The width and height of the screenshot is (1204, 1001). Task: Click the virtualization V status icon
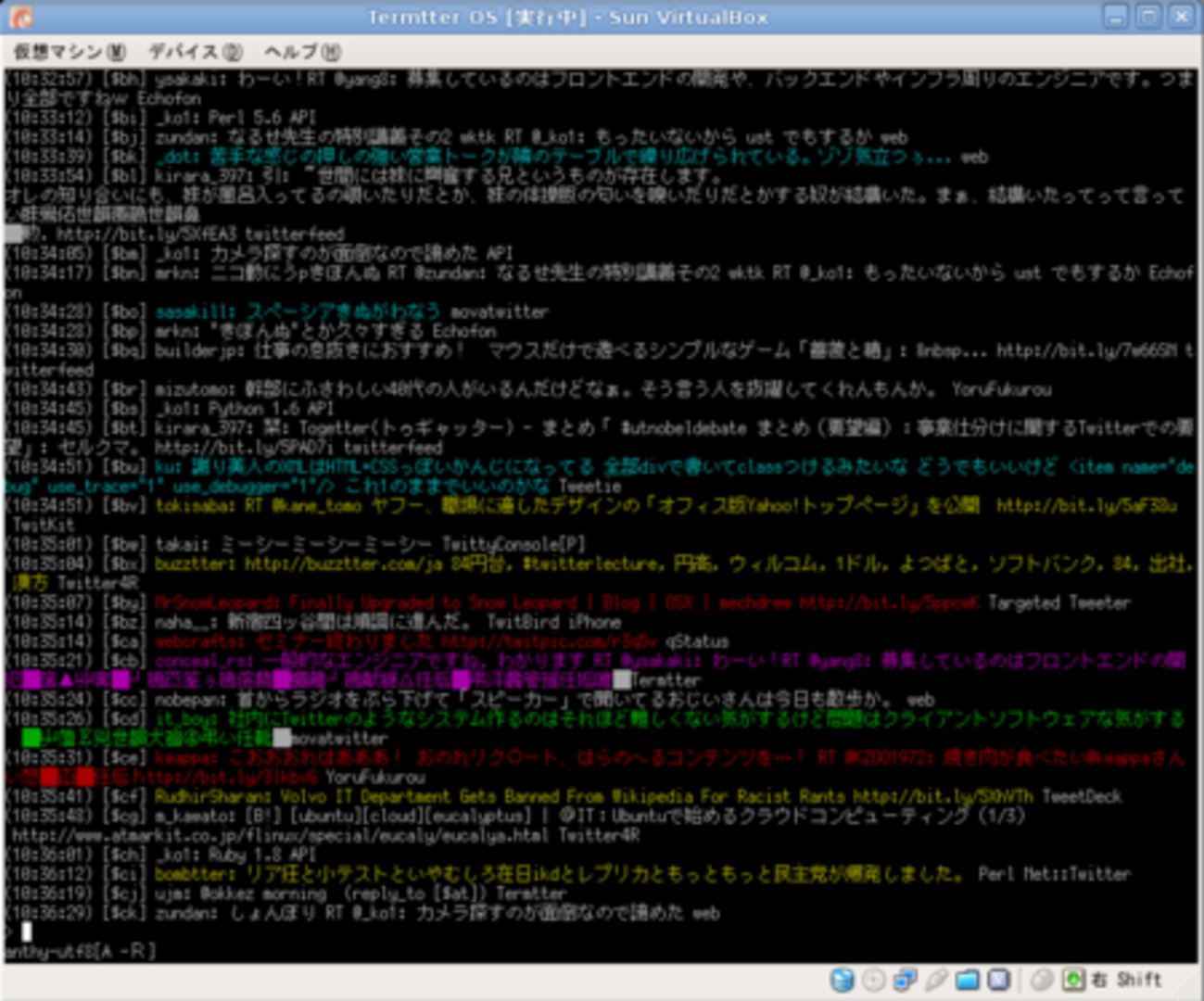point(998,980)
